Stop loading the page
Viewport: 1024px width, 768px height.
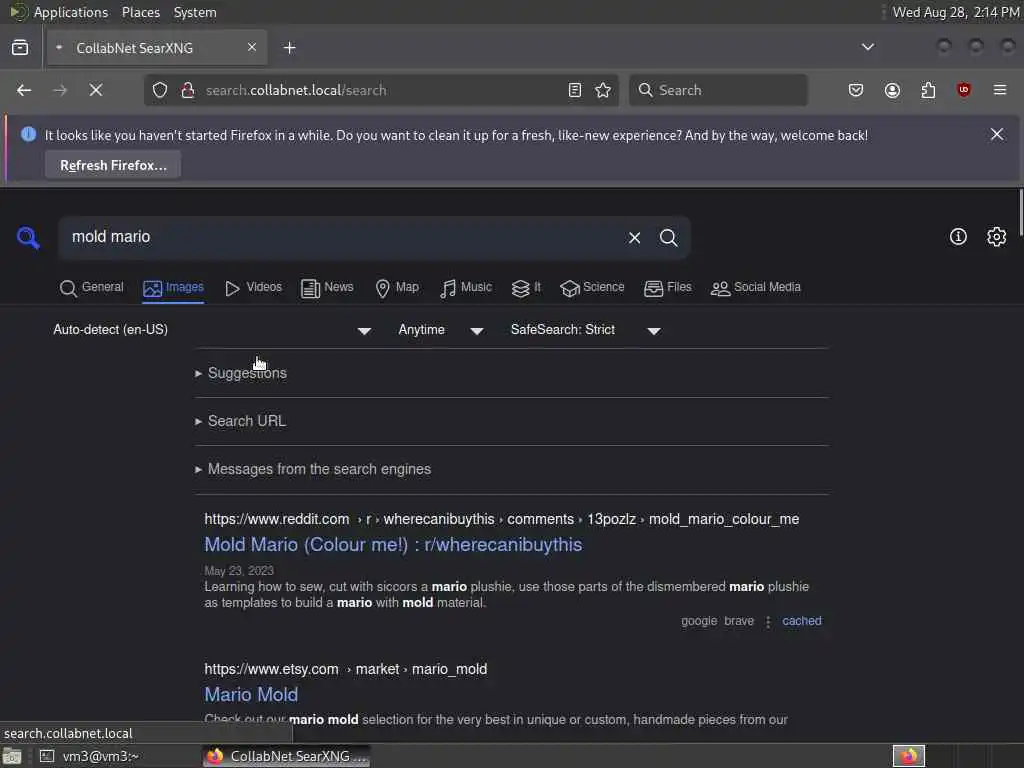pos(96,90)
